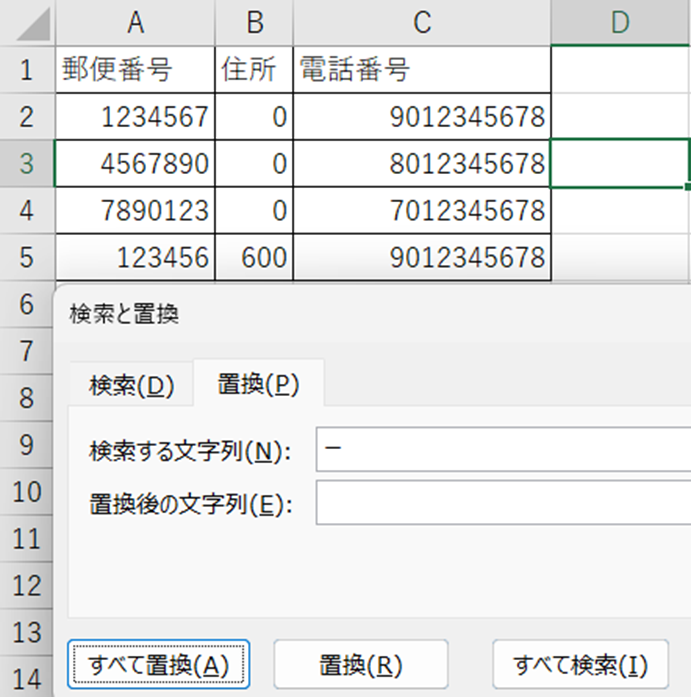This screenshot has width=691, height=697.
Task: Select column A header
Action: 135,22
